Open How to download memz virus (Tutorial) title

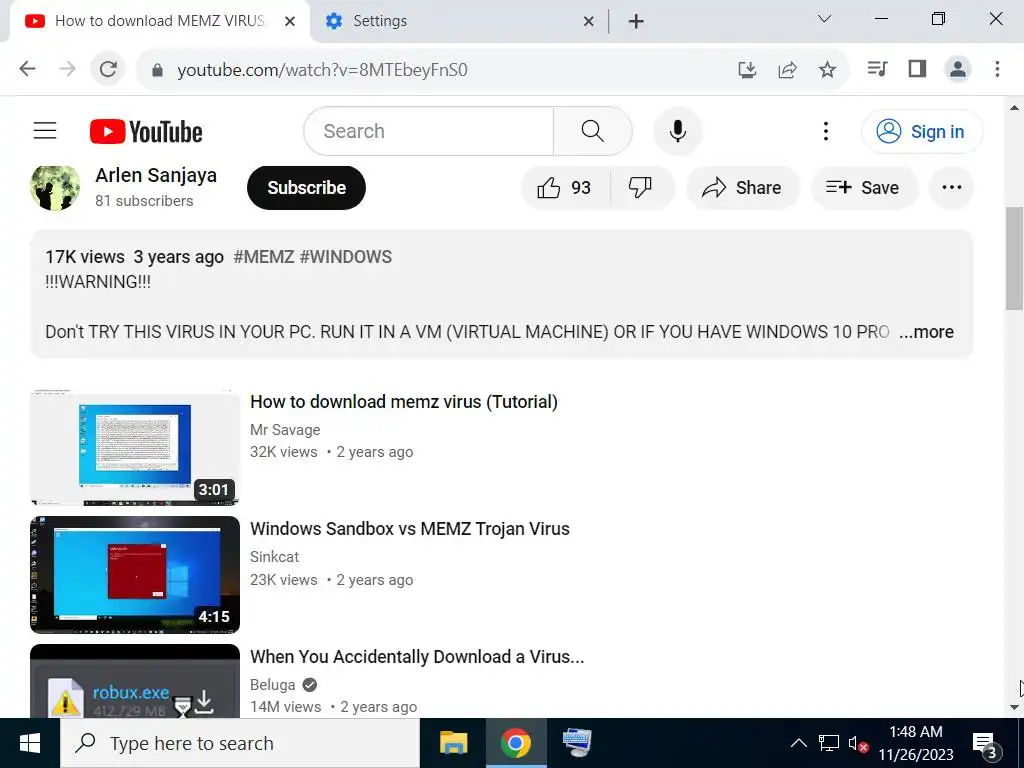click(404, 402)
